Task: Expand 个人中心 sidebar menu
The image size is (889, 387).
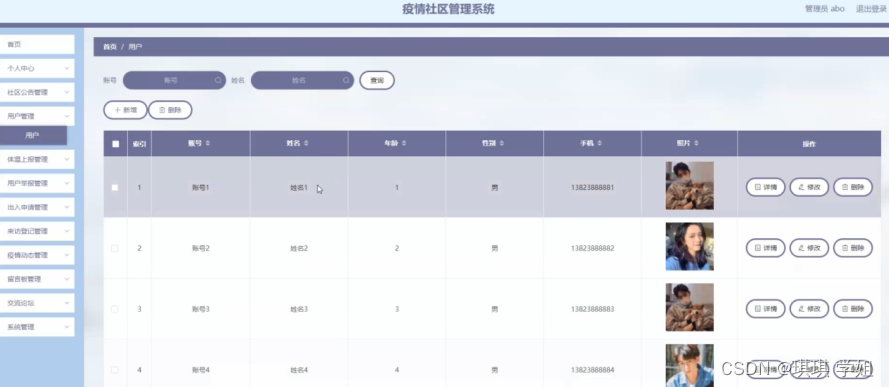Action: [37, 69]
